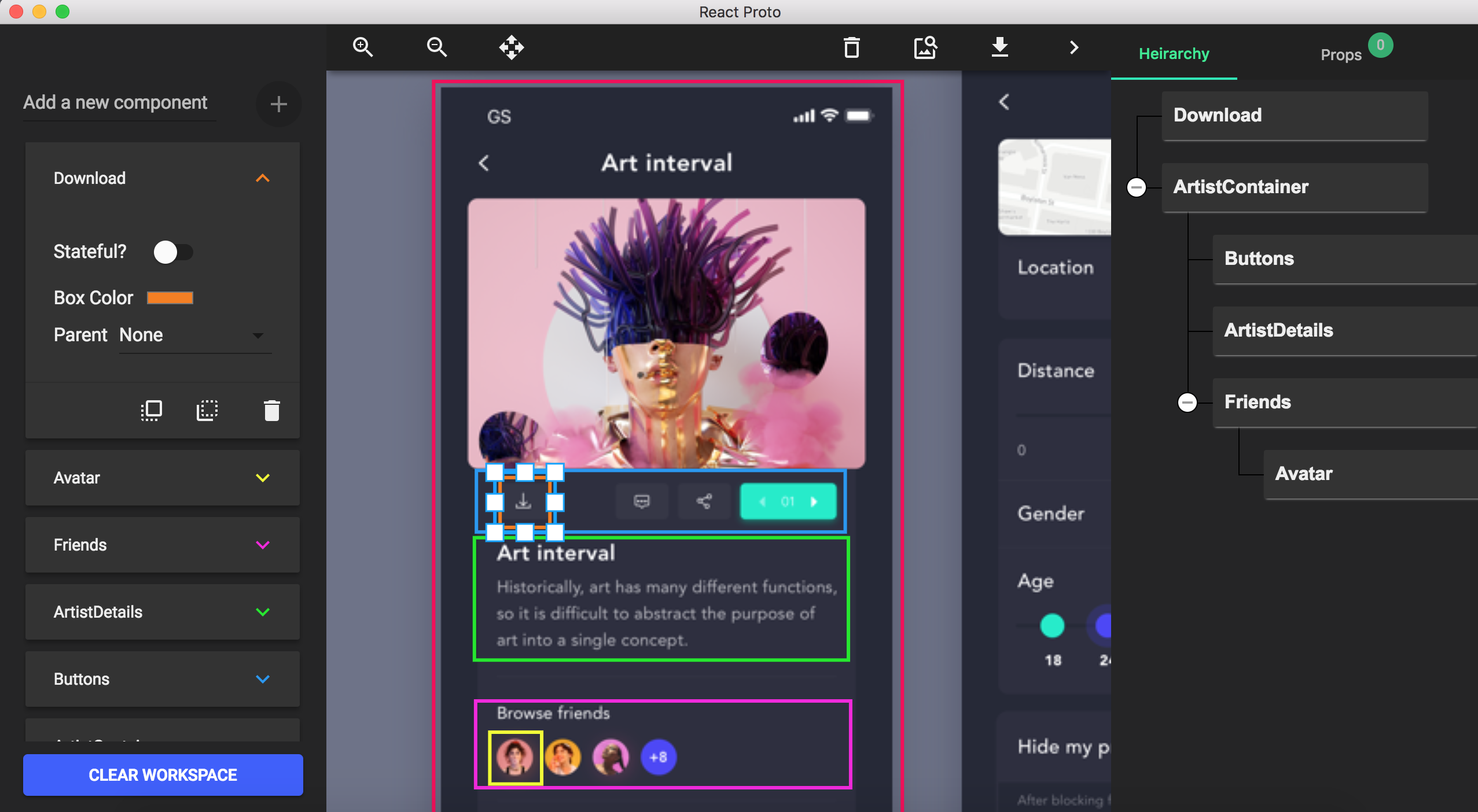1478x812 pixels.
Task: Select the Zoom Out tool
Action: tap(436, 47)
